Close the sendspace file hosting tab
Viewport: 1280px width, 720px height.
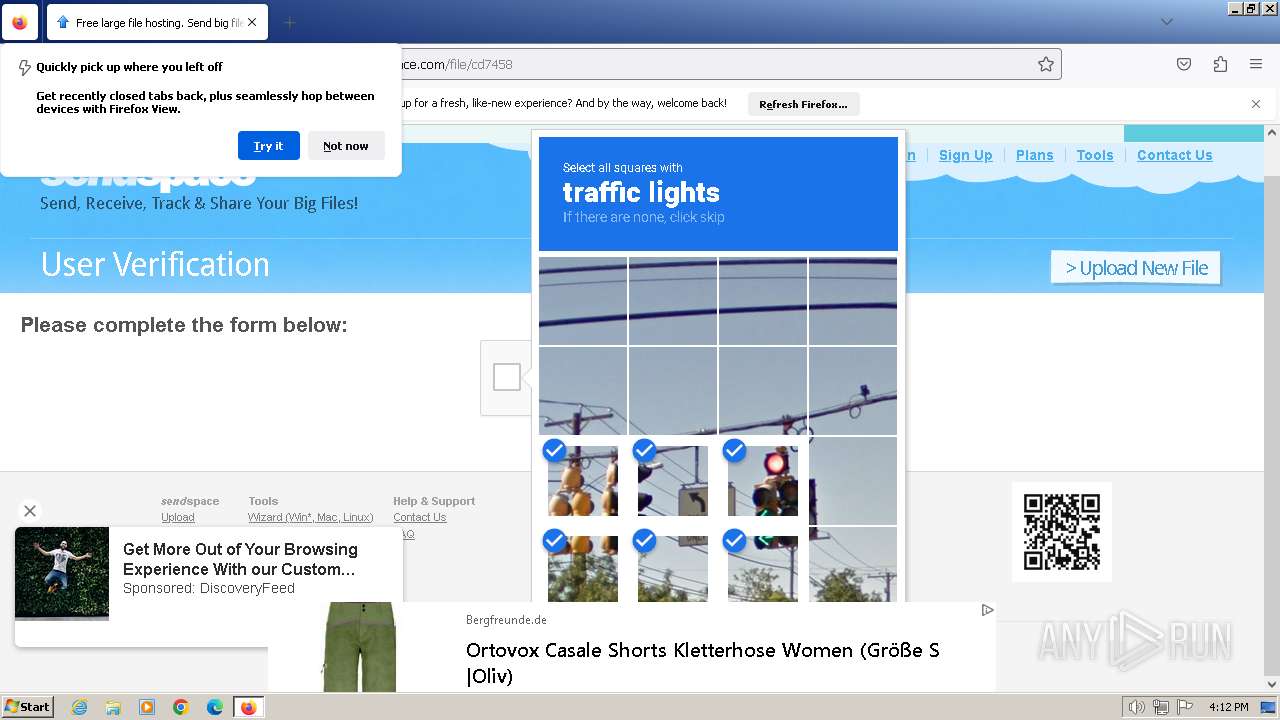pyautogui.click(x=251, y=22)
